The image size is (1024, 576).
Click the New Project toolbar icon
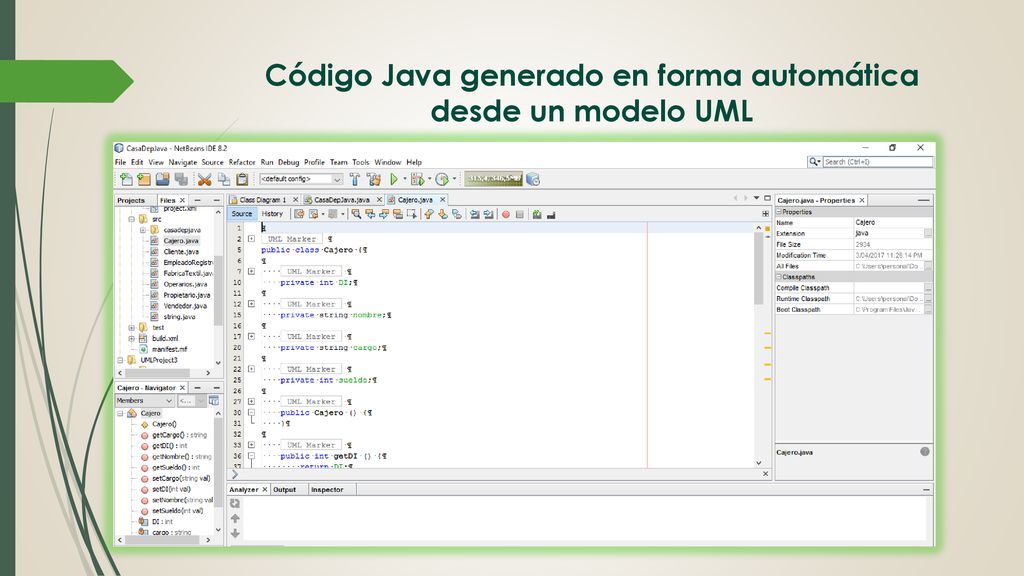click(144, 179)
